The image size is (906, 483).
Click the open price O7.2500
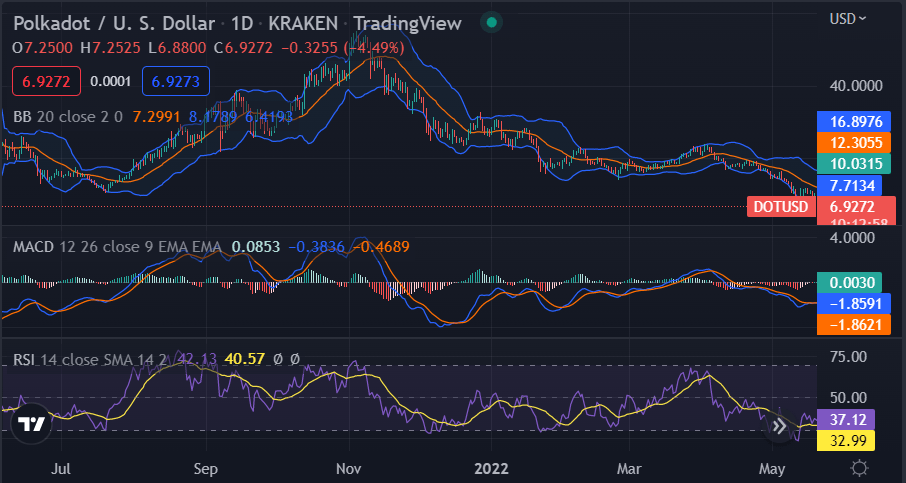[x=42, y=47]
